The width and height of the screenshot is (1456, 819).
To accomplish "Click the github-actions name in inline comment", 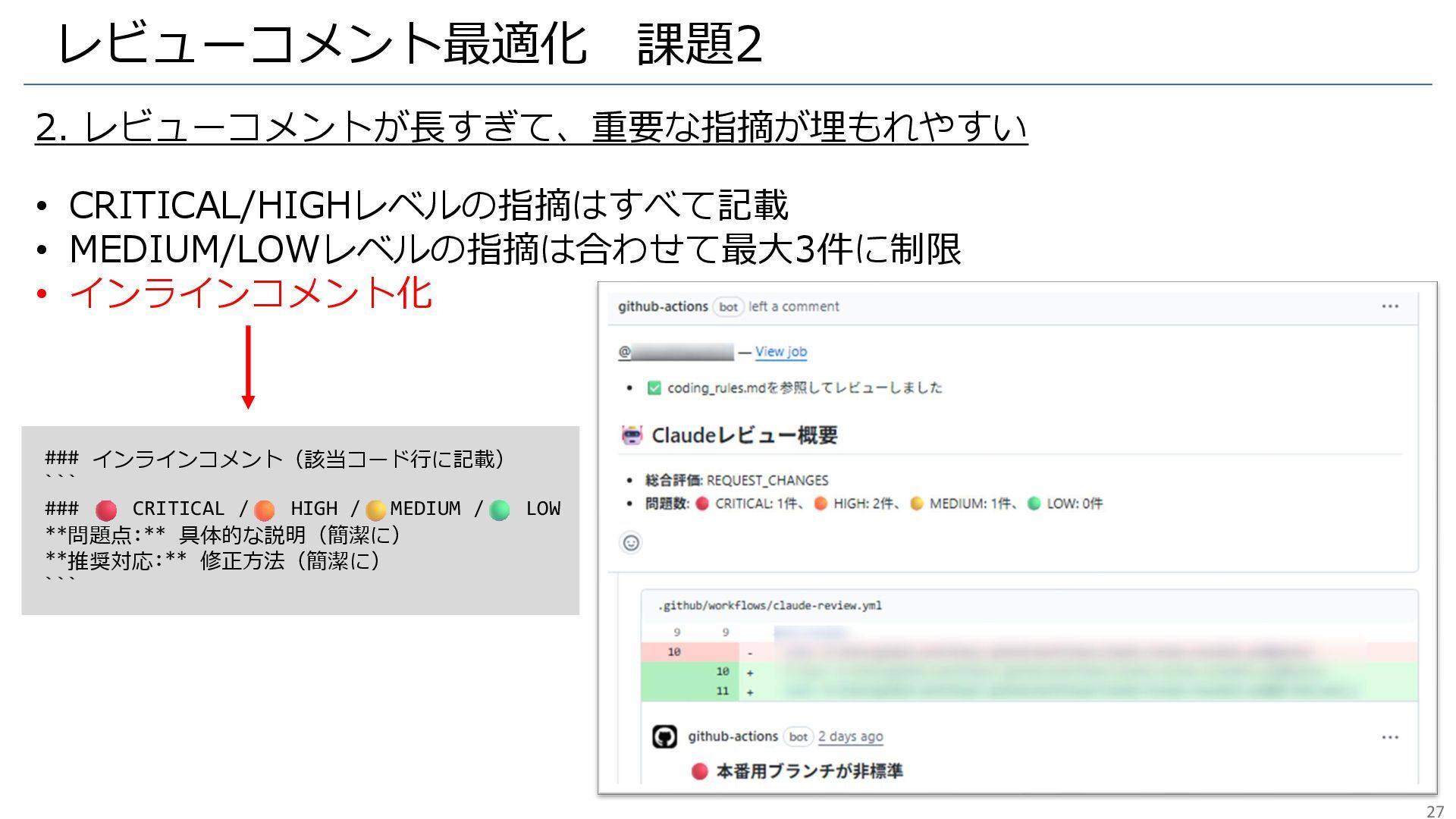I will (733, 736).
